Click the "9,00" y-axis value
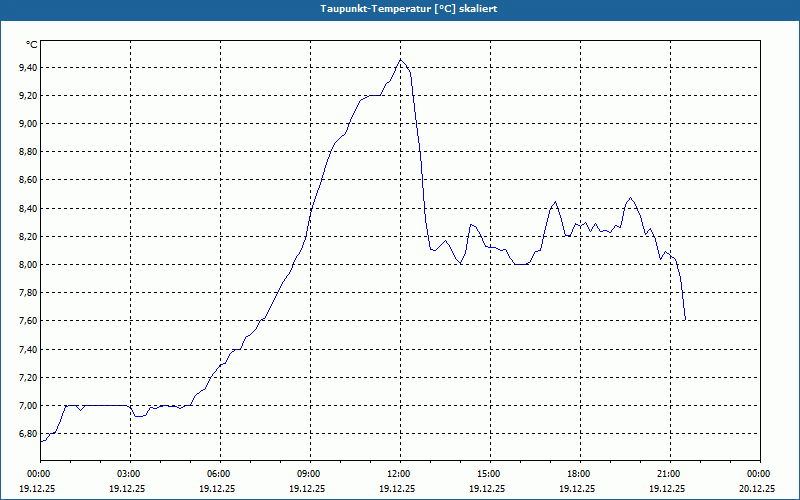This screenshot has width=800, height=500. pos(29,124)
